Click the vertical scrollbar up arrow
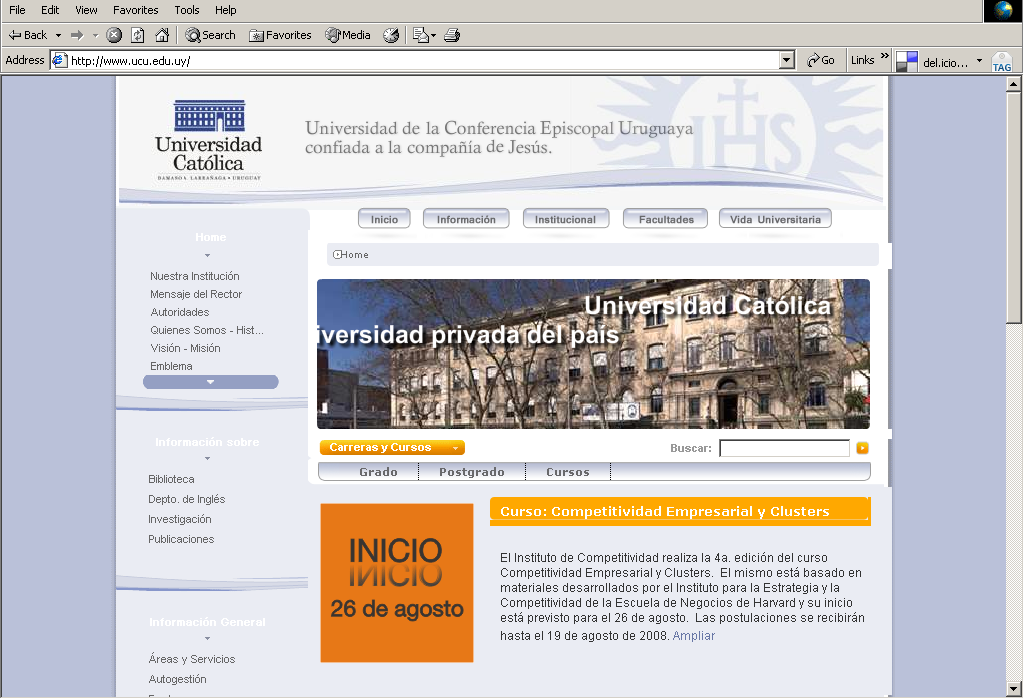The height and width of the screenshot is (698, 1024). (1014, 84)
